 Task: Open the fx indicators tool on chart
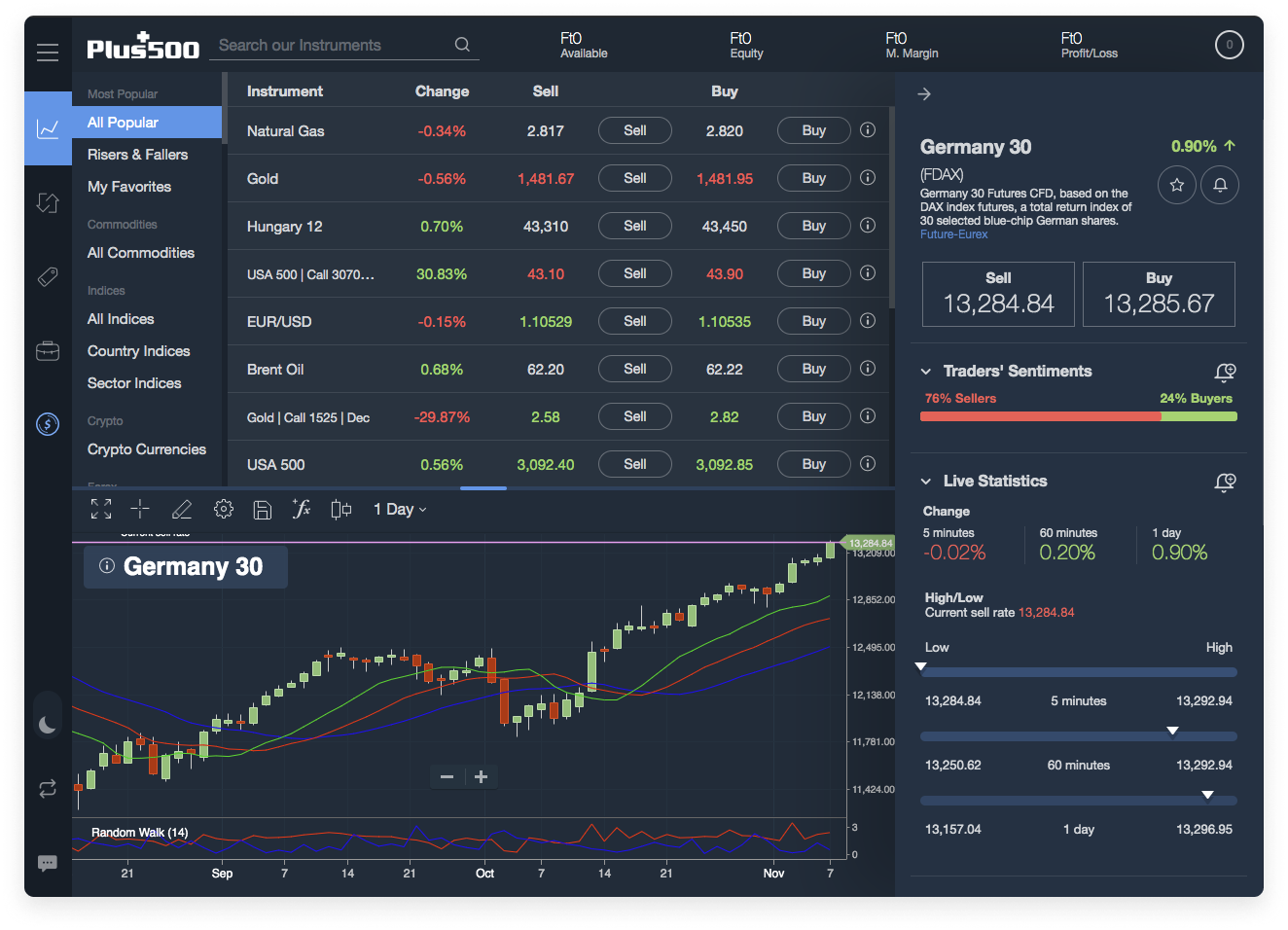point(302,508)
